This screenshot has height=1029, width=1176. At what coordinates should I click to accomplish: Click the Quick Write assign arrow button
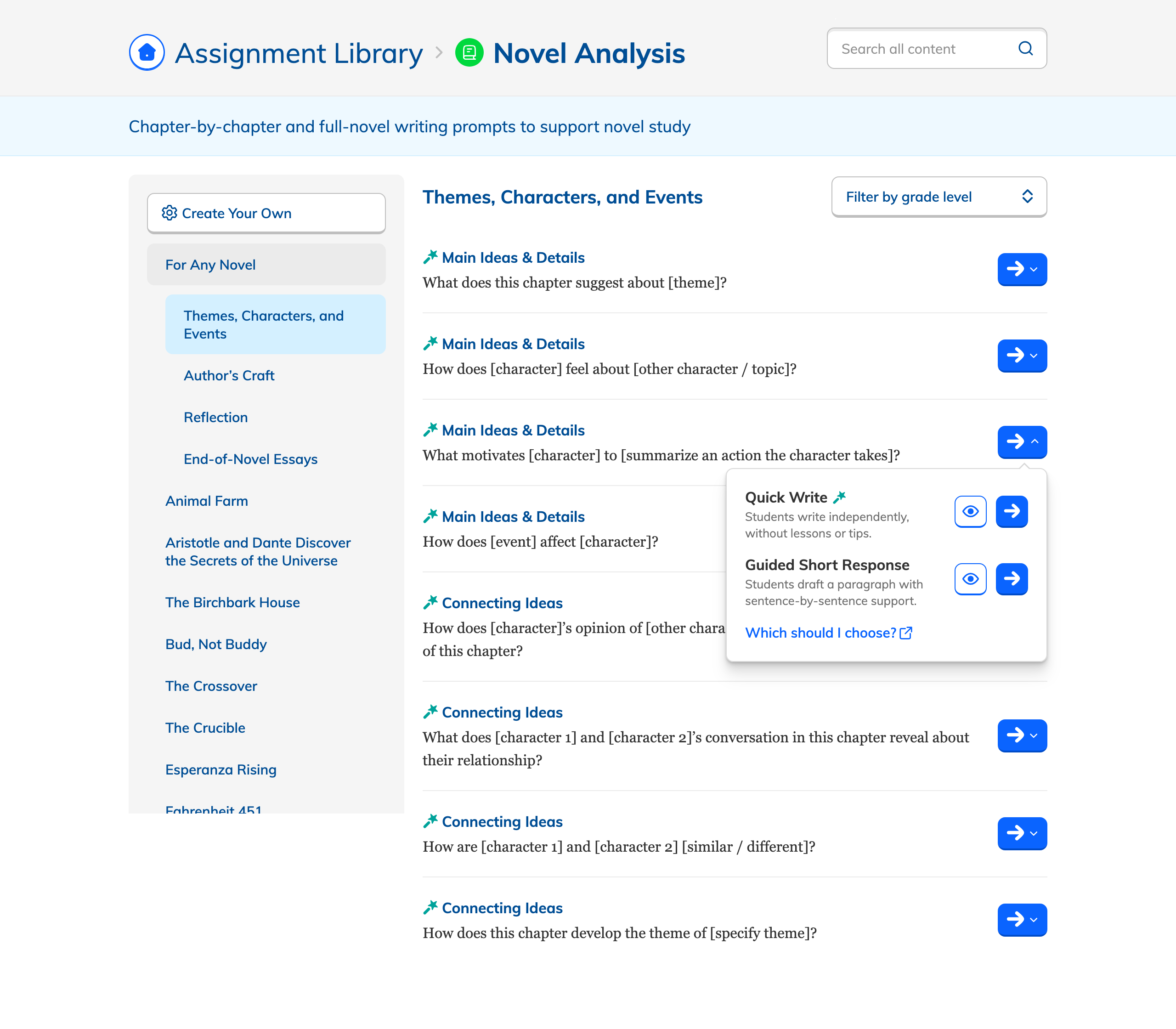(x=1011, y=511)
